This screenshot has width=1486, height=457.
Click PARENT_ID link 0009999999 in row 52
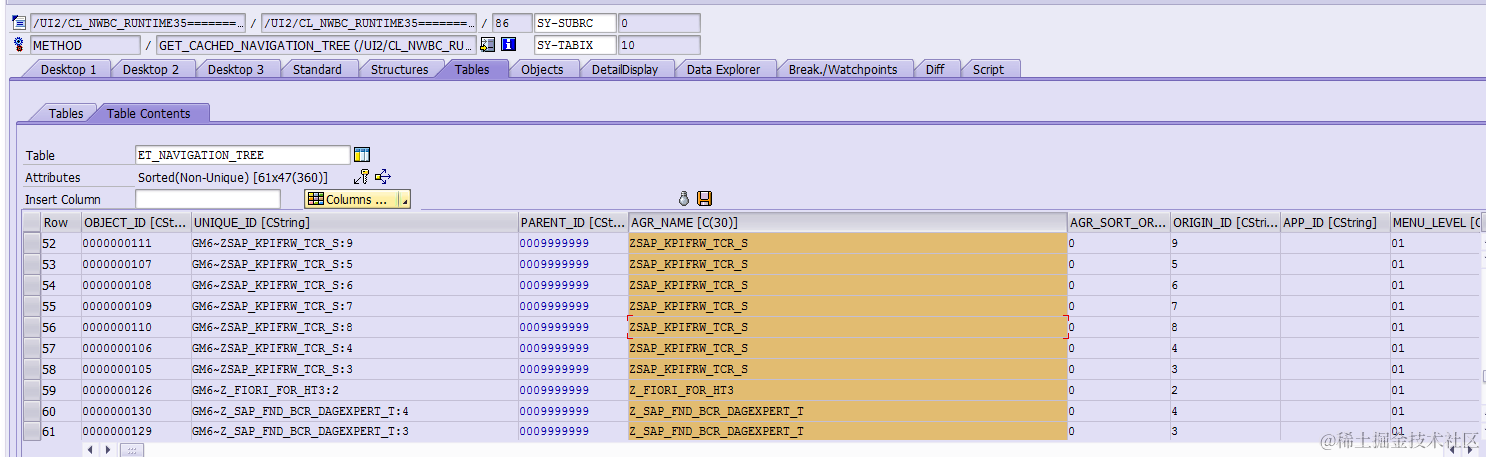554,243
